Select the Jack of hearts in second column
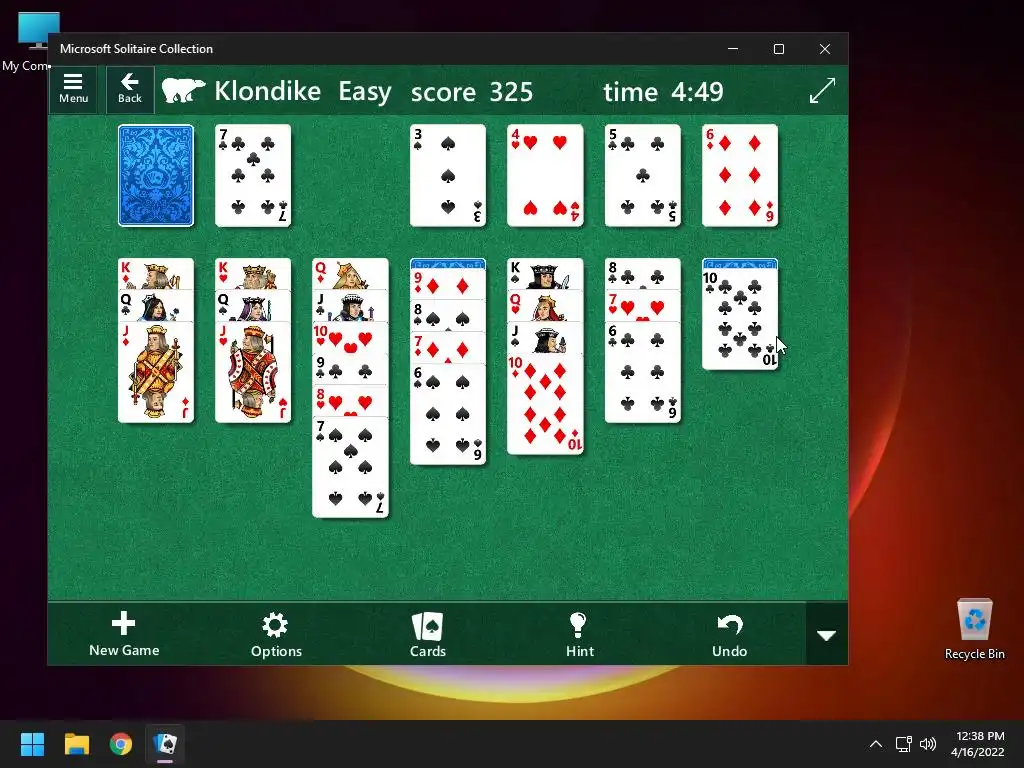This screenshot has width=1024, height=768. click(x=253, y=372)
